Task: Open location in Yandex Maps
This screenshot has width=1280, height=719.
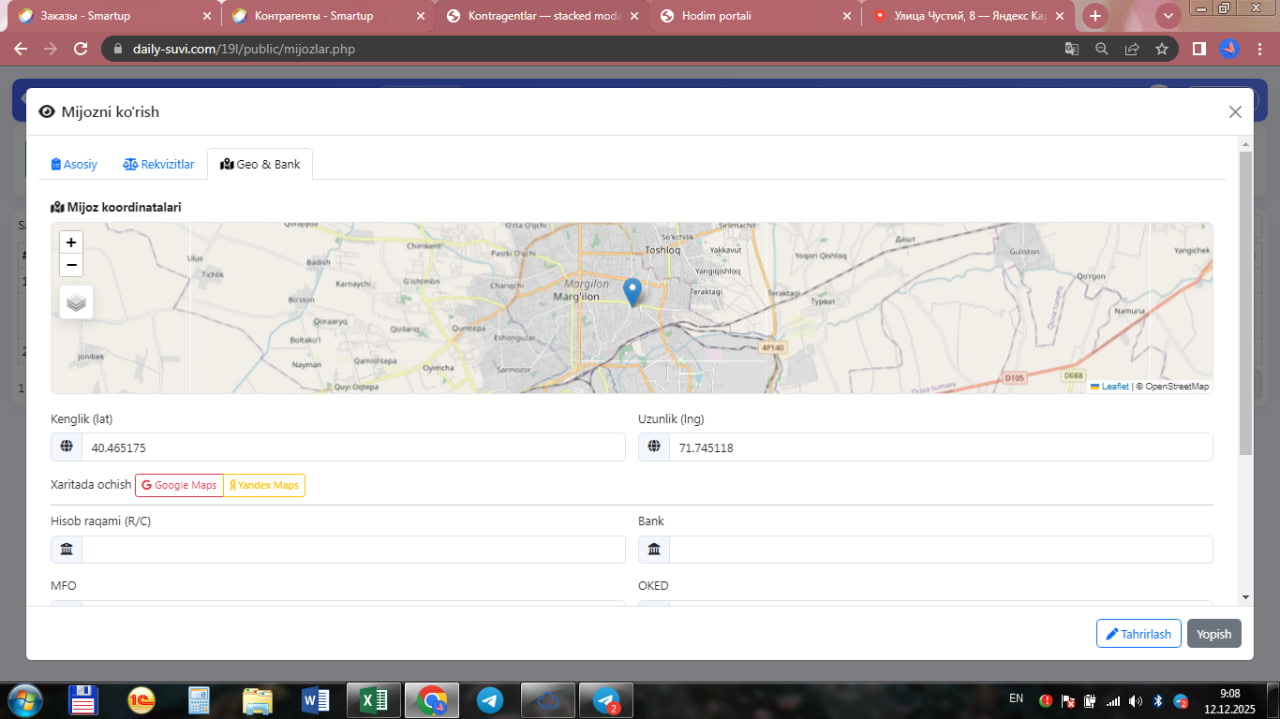Action: click(264, 485)
